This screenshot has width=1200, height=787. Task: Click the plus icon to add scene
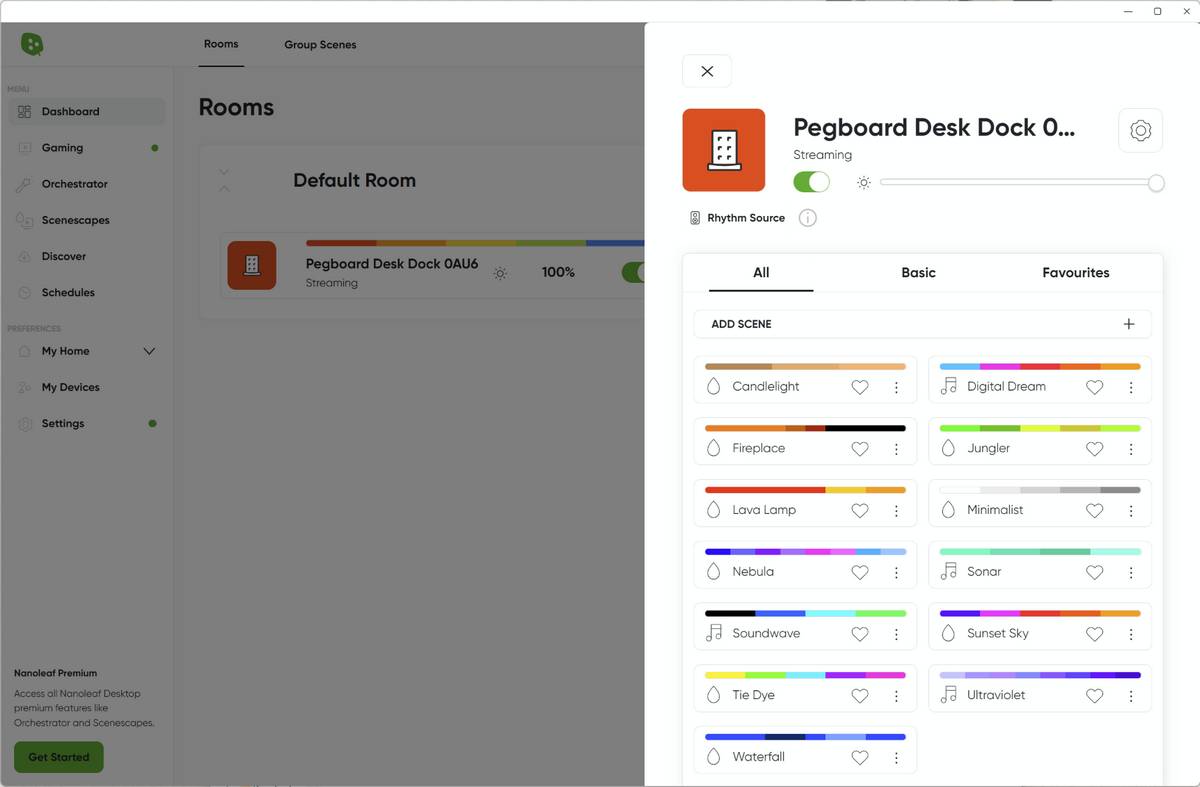click(x=1129, y=324)
